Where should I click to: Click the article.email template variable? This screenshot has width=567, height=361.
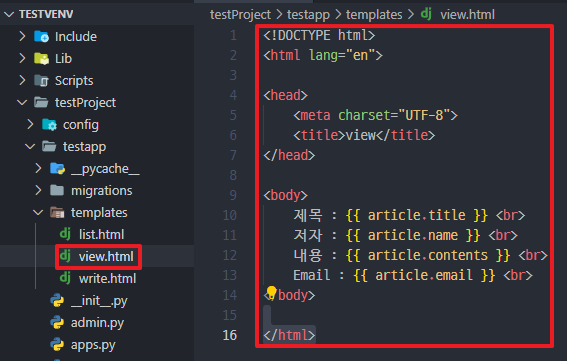click(424, 275)
